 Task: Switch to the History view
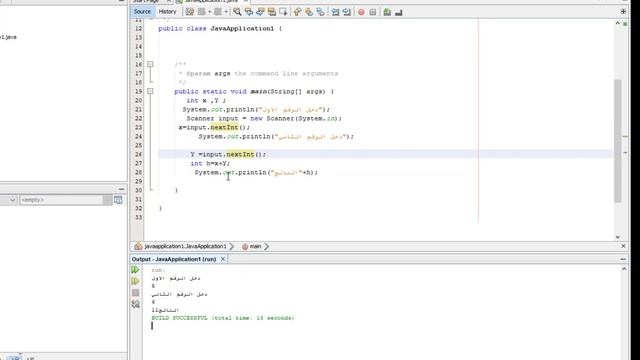coord(167,12)
